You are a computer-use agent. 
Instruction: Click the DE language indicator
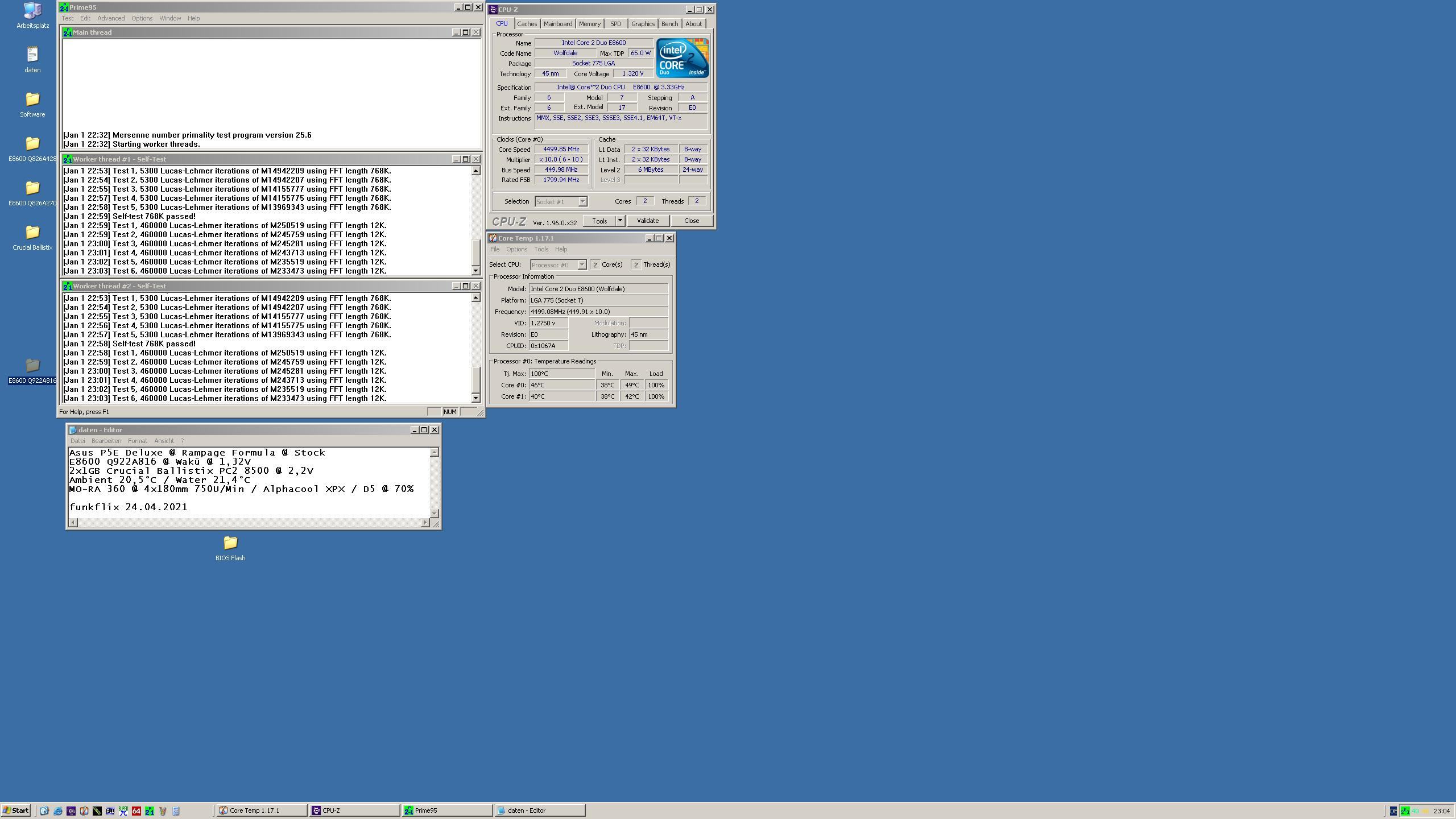tap(1393, 811)
